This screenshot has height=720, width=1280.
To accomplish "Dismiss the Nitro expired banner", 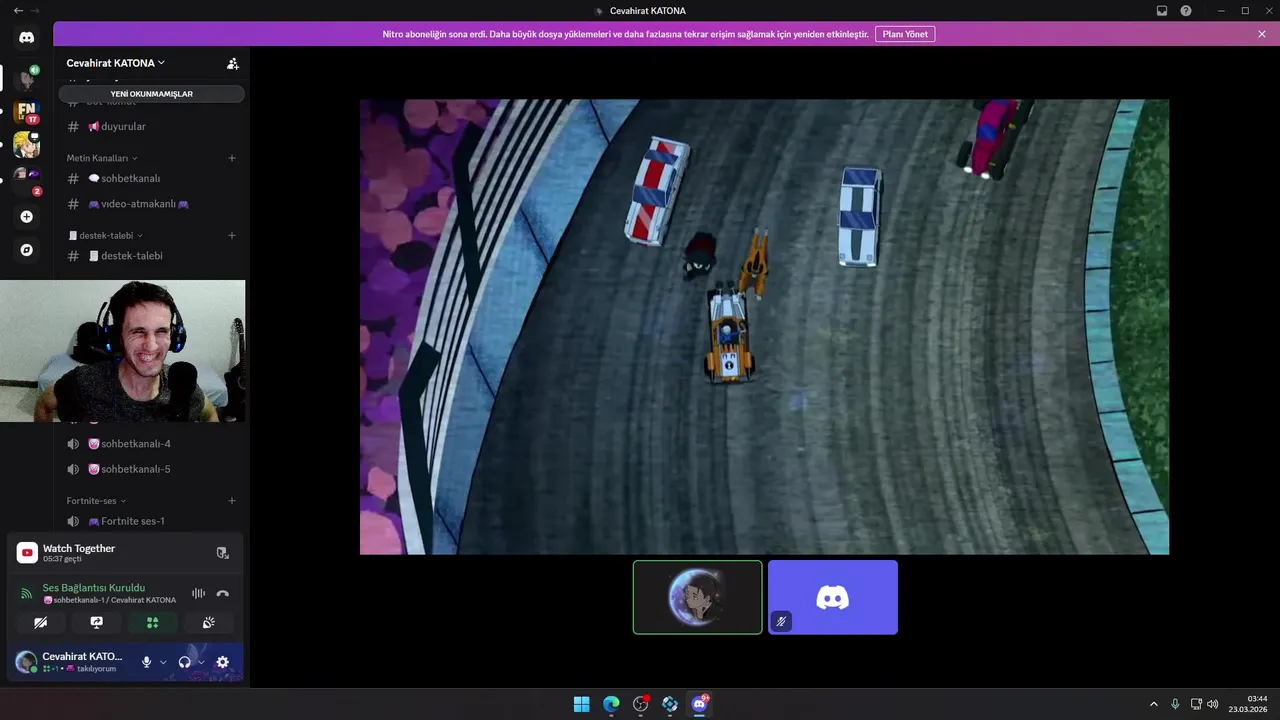I will [x=1262, y=34].
